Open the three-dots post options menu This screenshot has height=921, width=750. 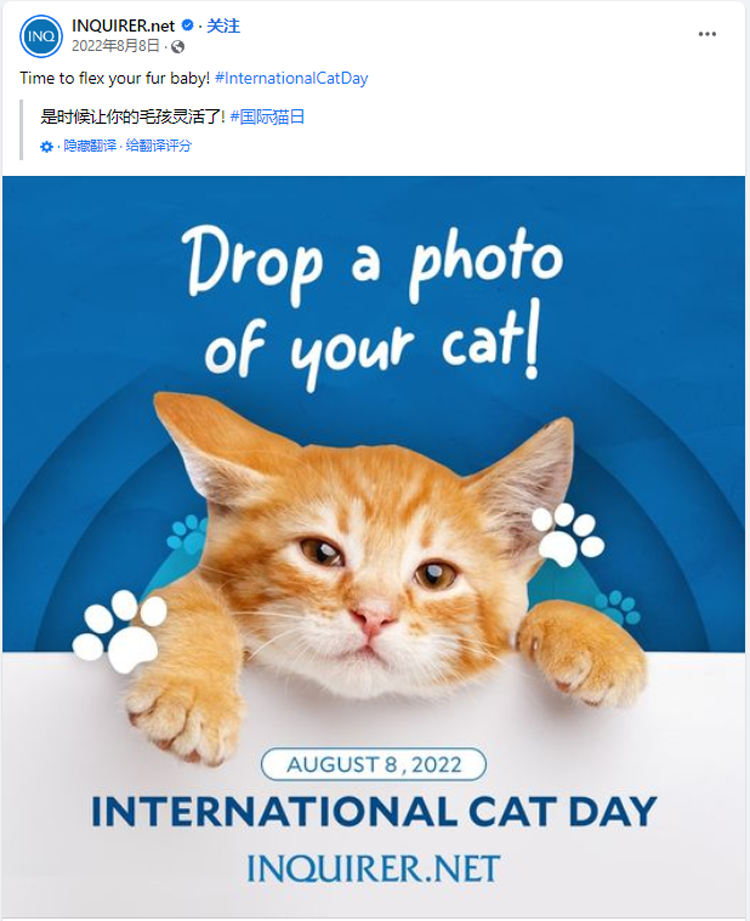707,34
